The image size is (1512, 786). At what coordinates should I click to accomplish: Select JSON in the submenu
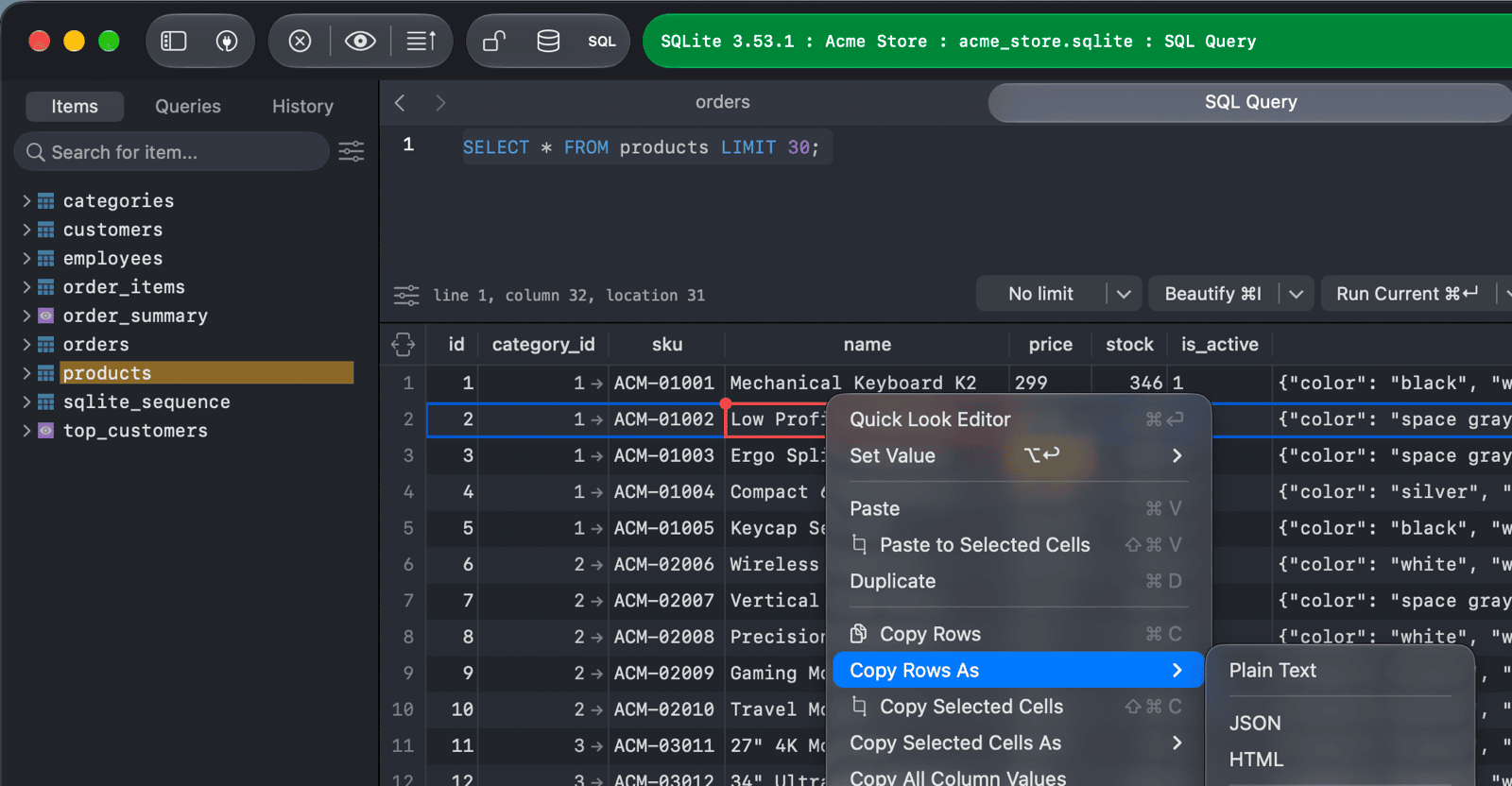pos(1340,723)
